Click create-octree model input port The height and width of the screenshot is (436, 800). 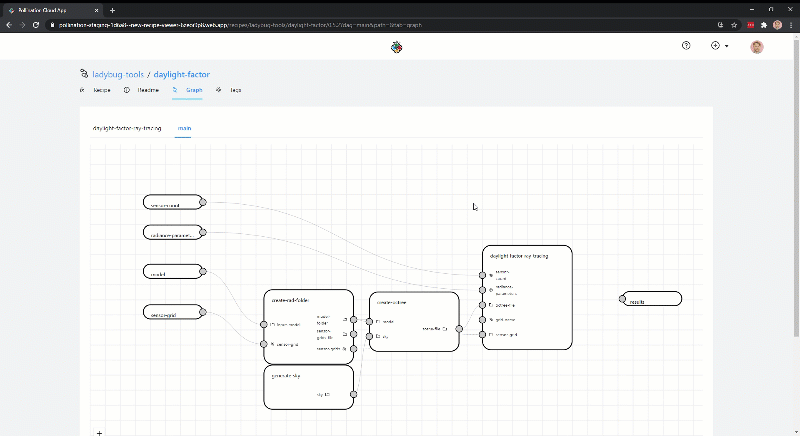[x=369, y=322]
